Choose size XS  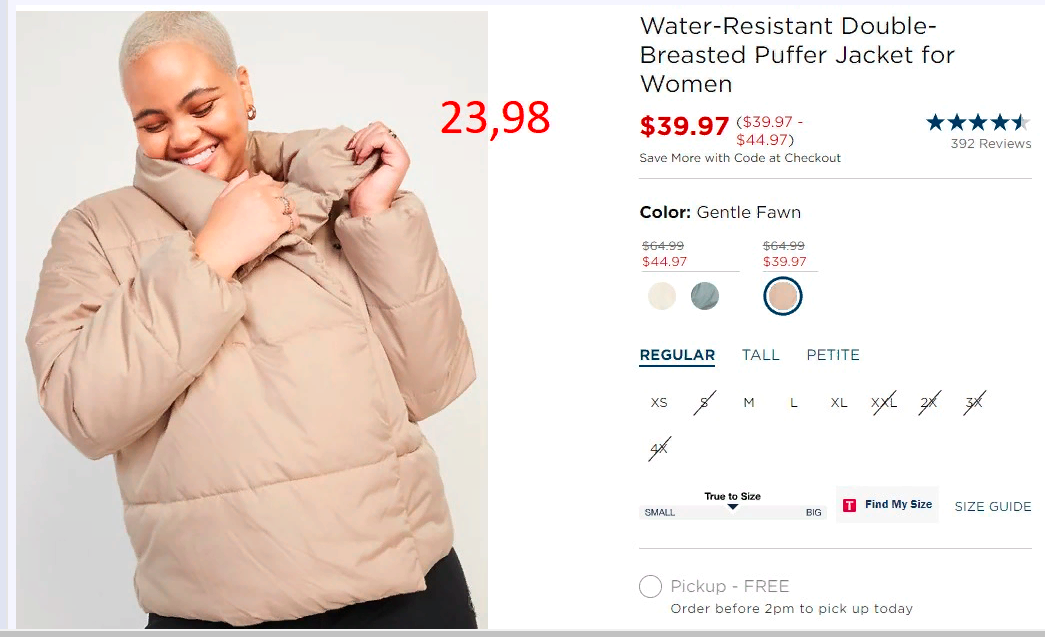(x=659, y=402)
